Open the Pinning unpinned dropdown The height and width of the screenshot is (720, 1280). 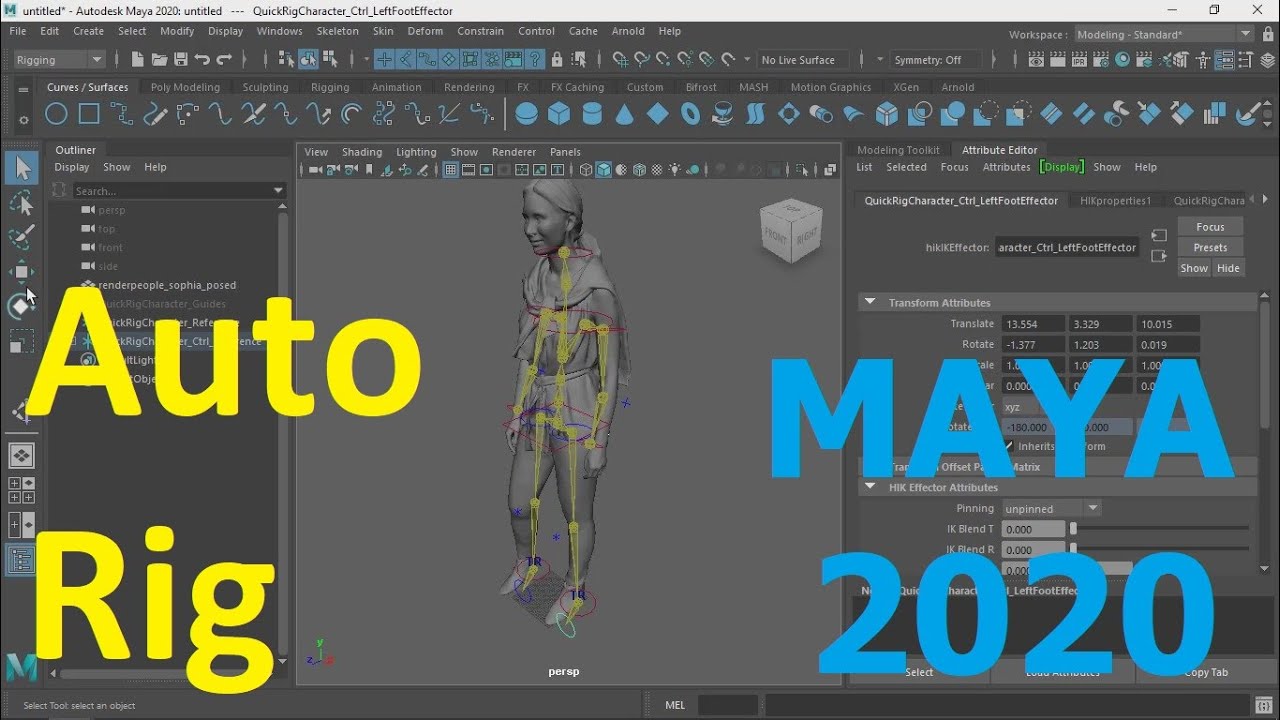point(1051,509)
